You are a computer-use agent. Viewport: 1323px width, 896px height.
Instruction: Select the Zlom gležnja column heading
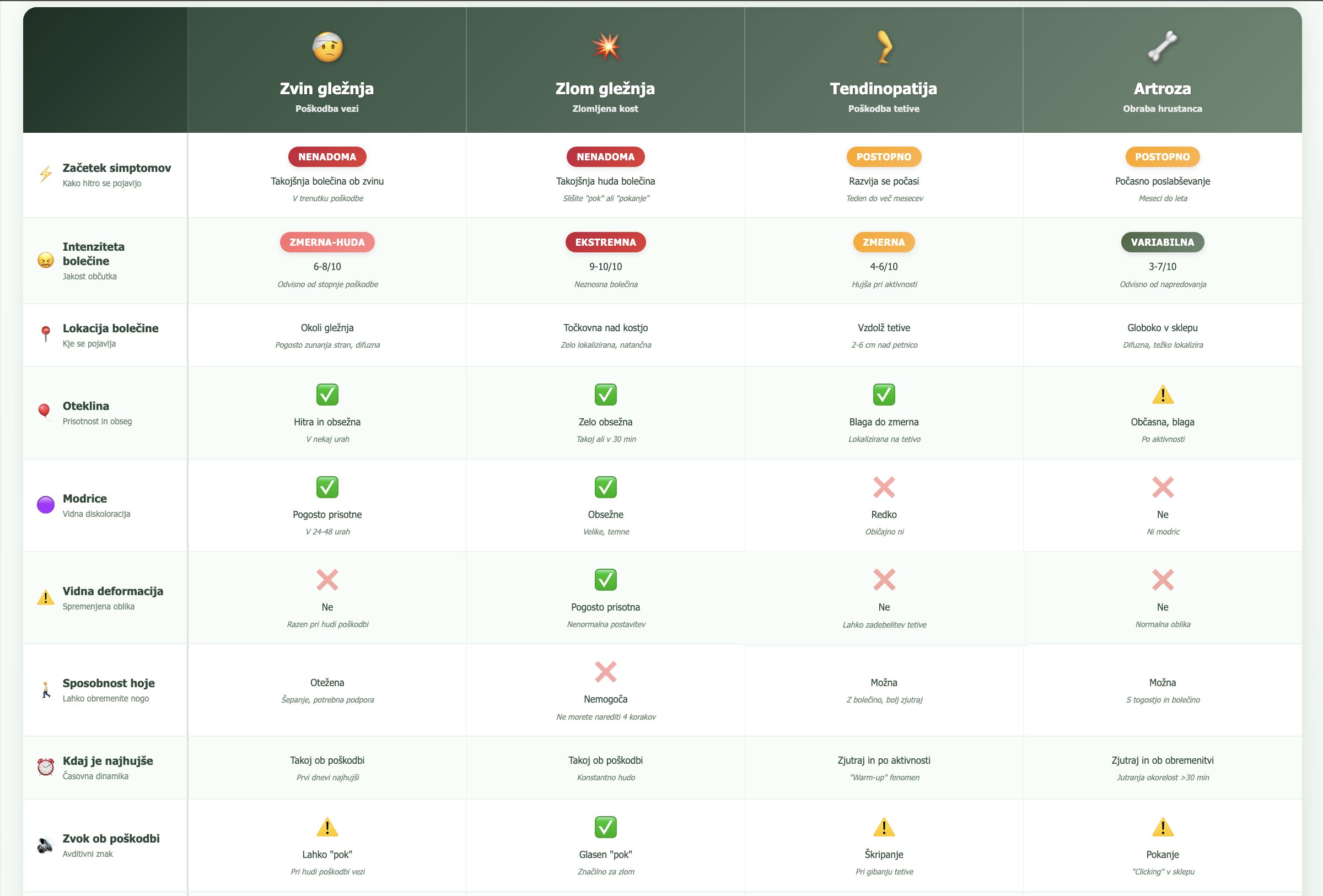606,89
